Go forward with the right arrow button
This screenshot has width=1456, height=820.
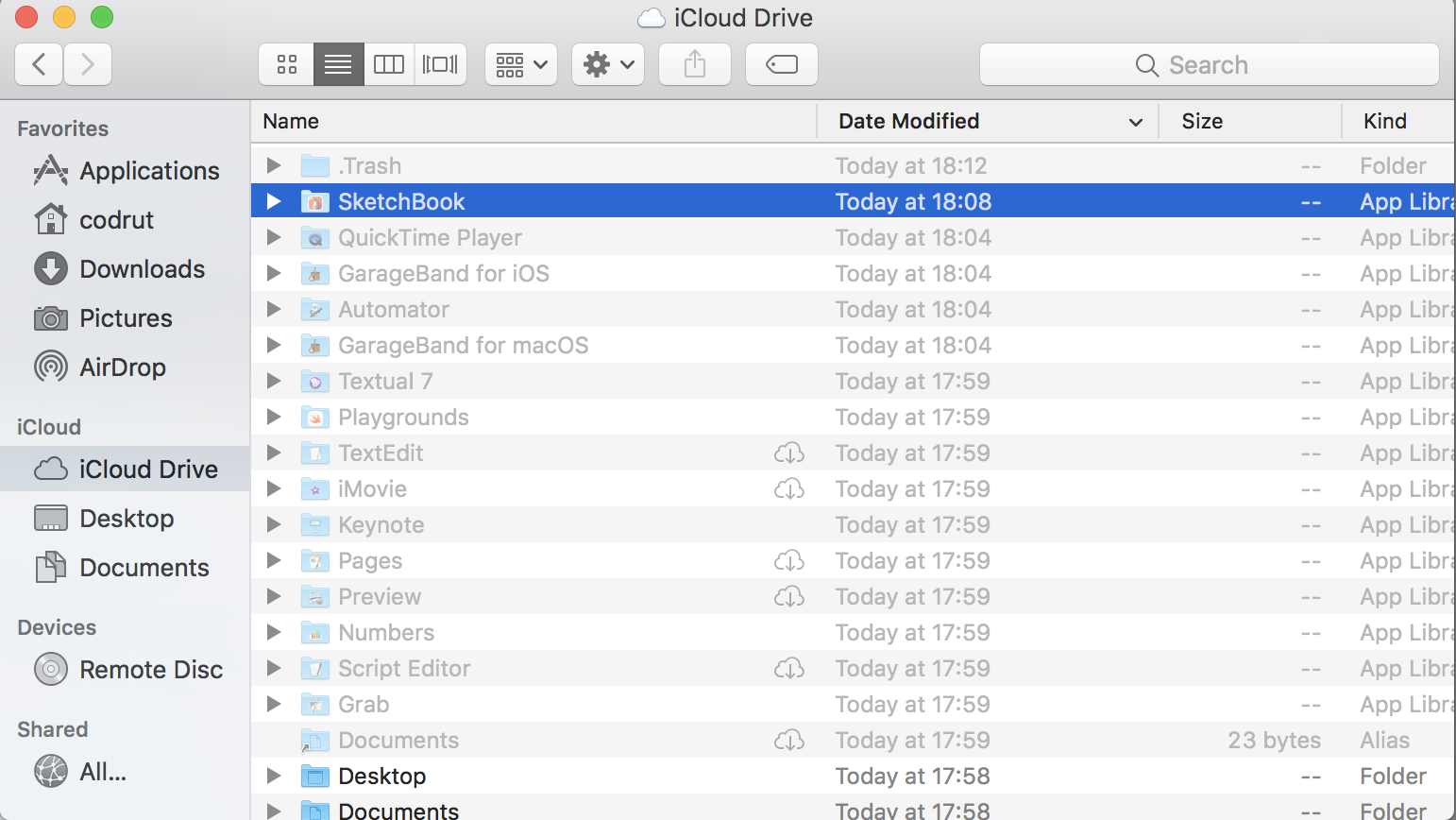tap(88, 64)
